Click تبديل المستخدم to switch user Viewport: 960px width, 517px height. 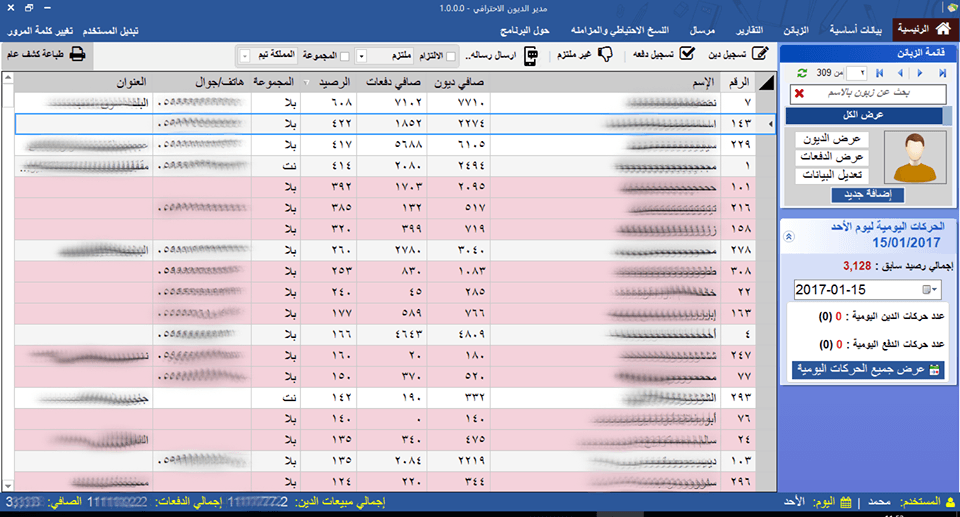(111, 31)
